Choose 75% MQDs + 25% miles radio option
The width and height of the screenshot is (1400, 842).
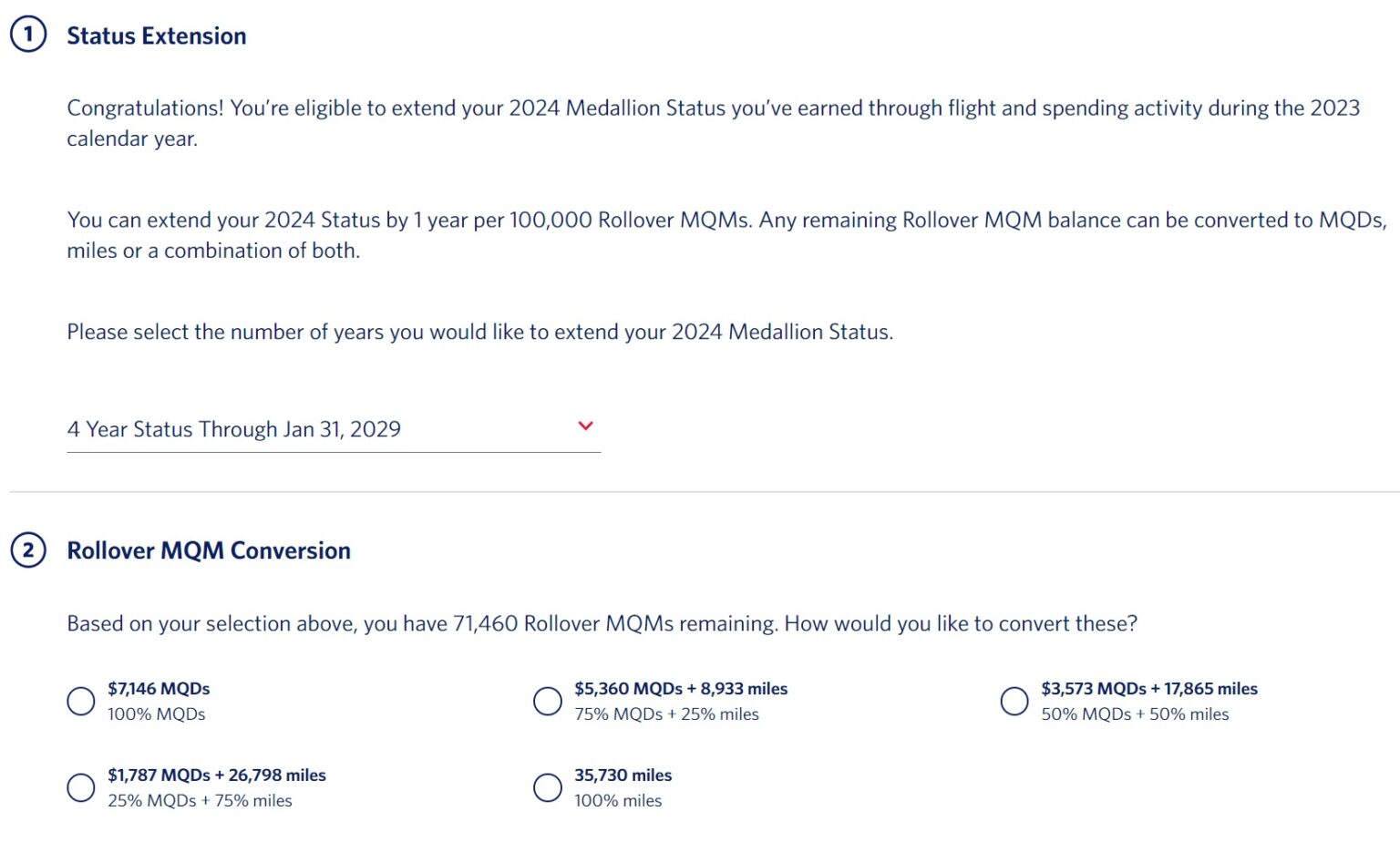click(x=548, y=701)
